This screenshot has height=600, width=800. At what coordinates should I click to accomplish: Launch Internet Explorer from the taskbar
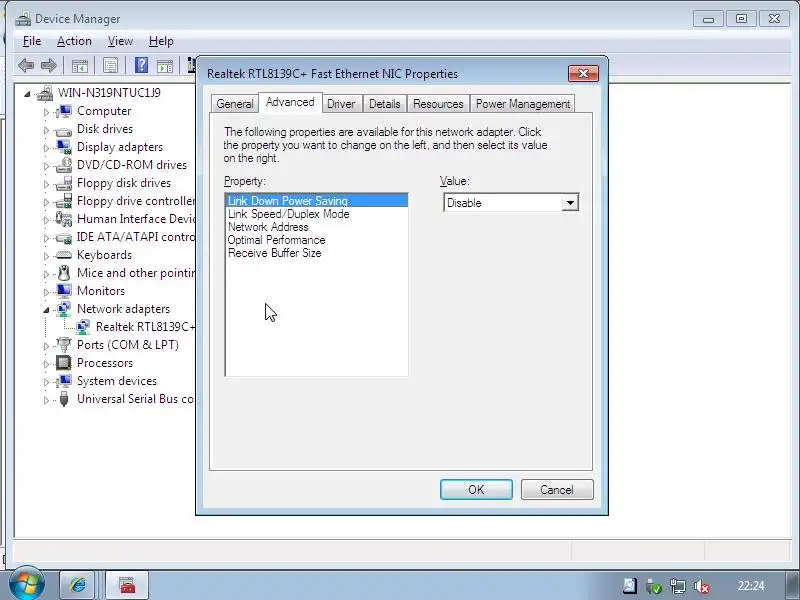(77, 585)
